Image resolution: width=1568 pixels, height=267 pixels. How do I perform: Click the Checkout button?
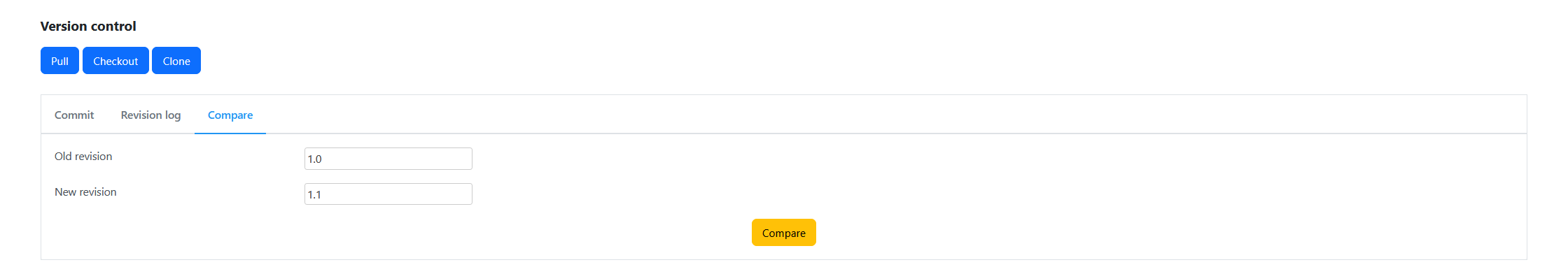(115, 61)
